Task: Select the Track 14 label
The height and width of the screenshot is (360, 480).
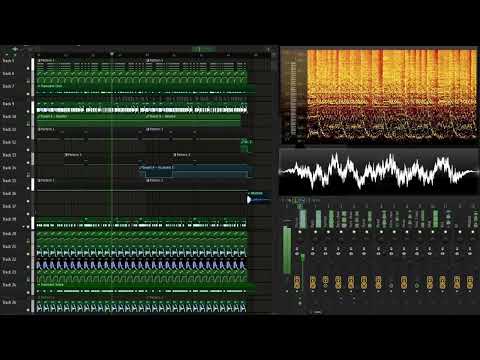Action: (x=9, y=168)
